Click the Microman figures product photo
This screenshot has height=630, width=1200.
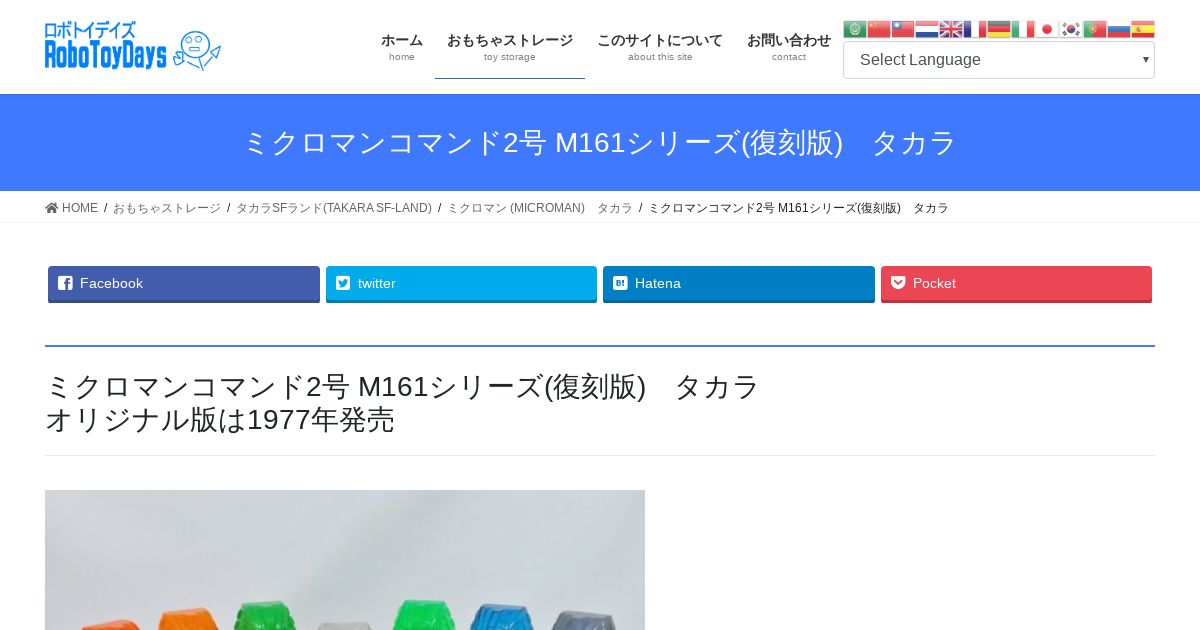[x=345, y=560]
